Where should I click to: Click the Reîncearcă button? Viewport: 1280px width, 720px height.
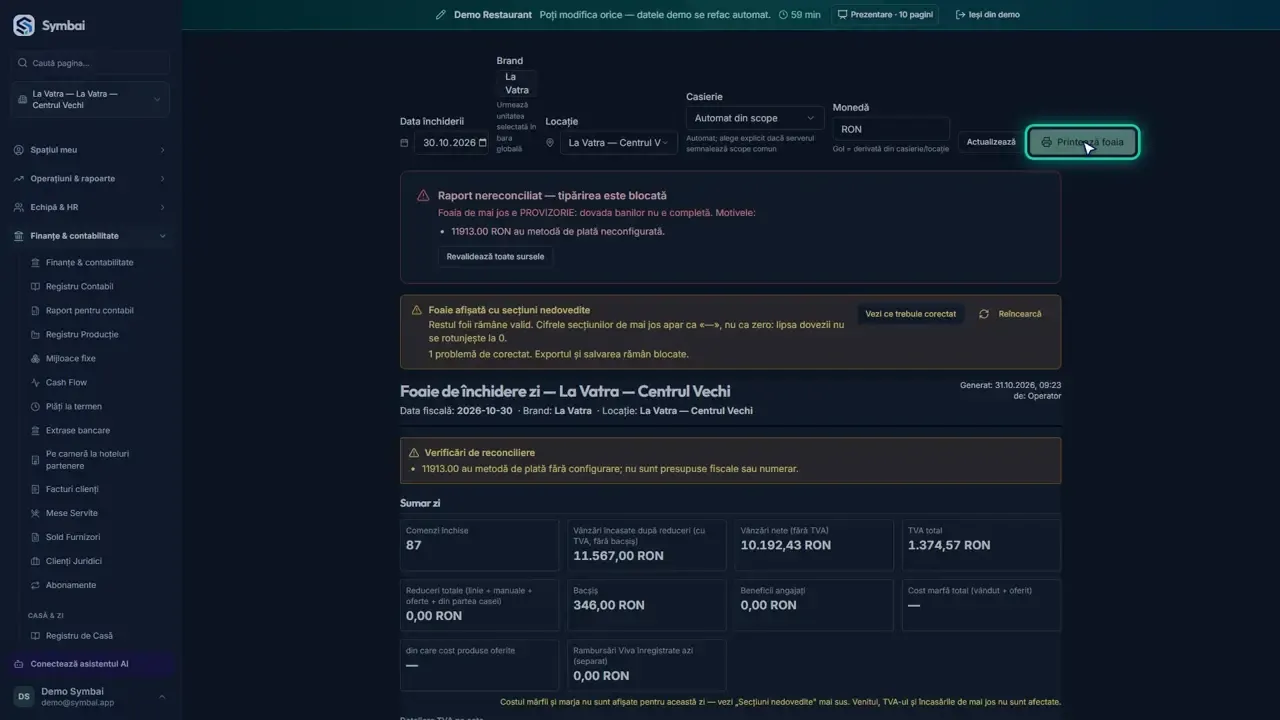point(1010,314)
